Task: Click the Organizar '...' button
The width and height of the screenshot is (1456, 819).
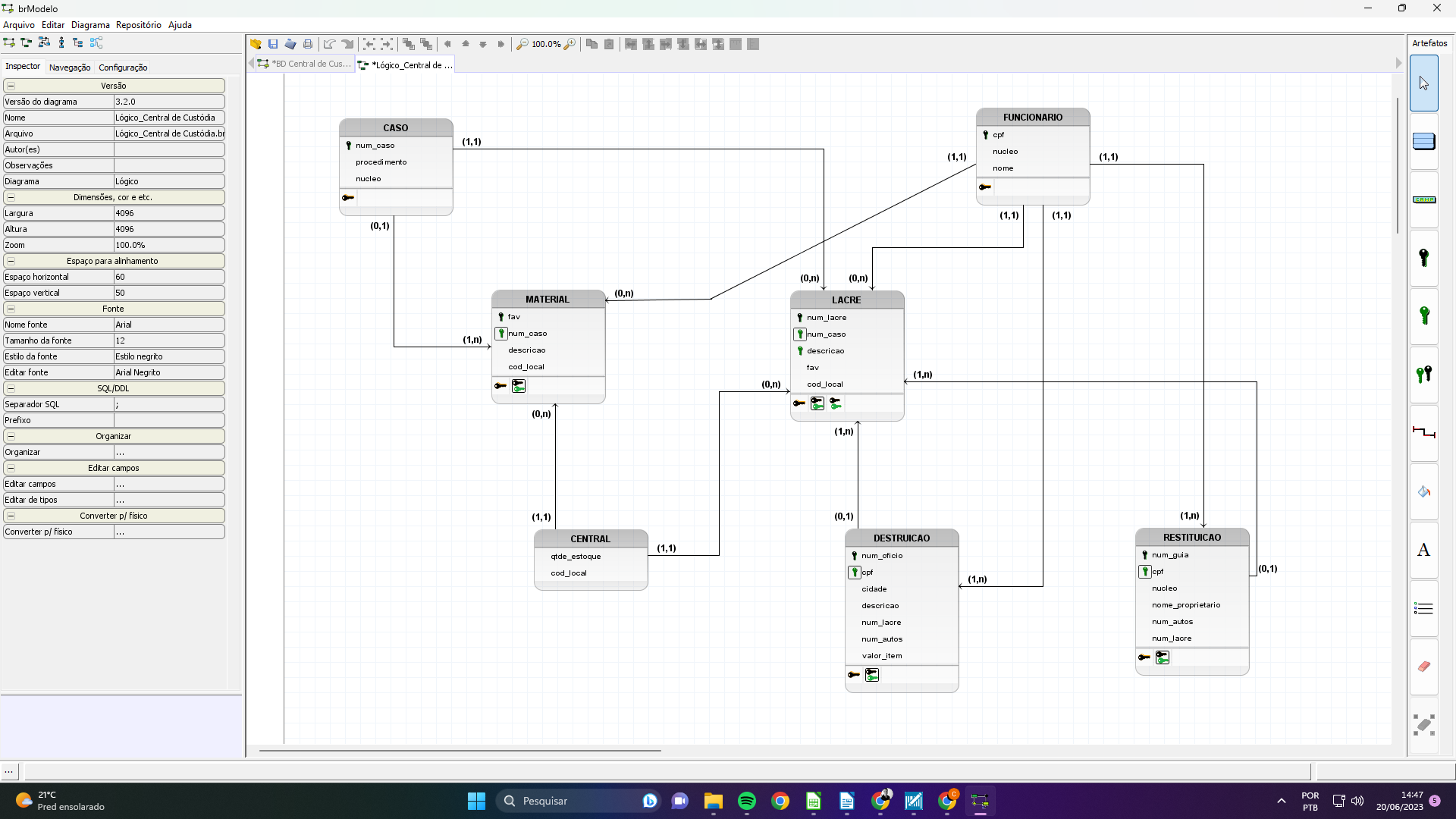Action: [169, 452]
